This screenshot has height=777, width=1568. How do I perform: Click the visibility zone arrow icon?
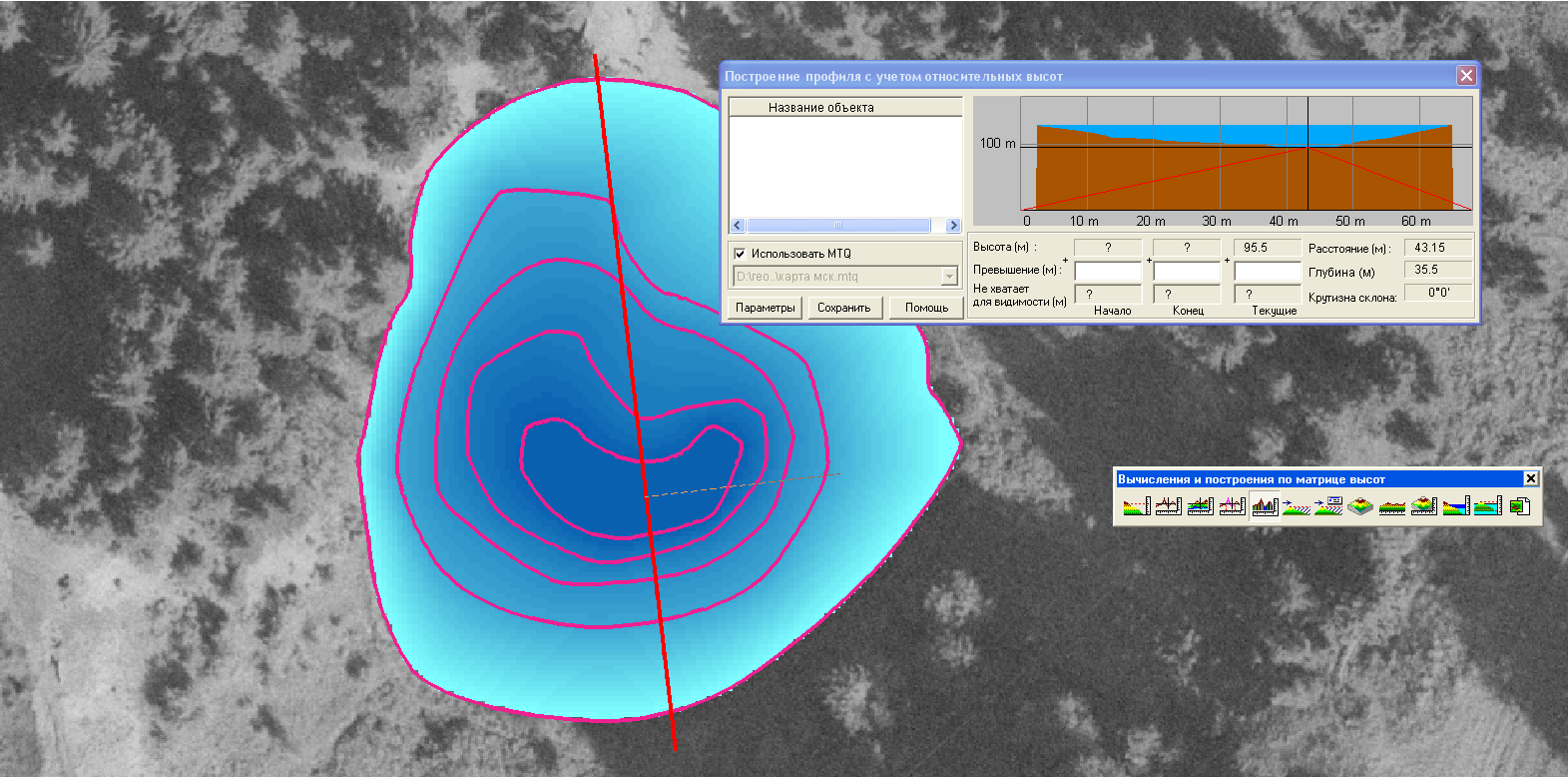coord(1296,506)
